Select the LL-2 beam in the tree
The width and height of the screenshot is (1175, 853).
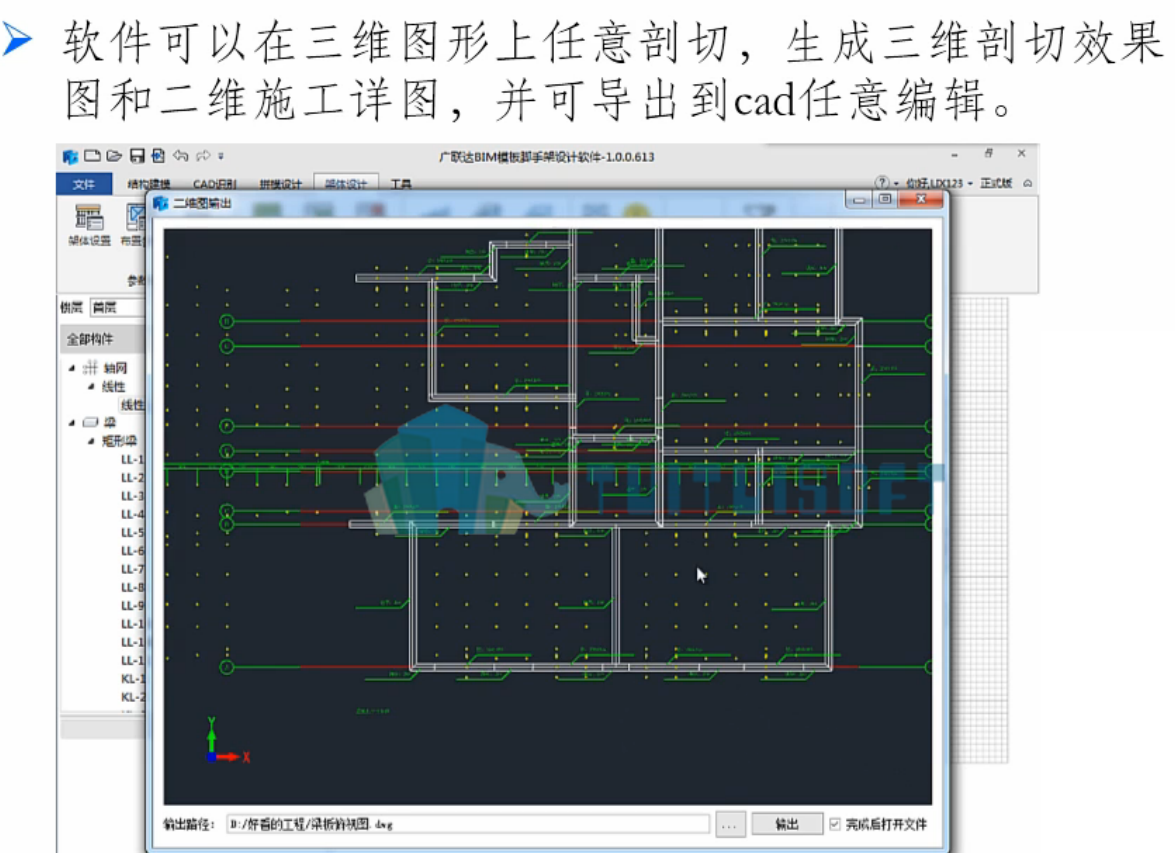[132, 477]
